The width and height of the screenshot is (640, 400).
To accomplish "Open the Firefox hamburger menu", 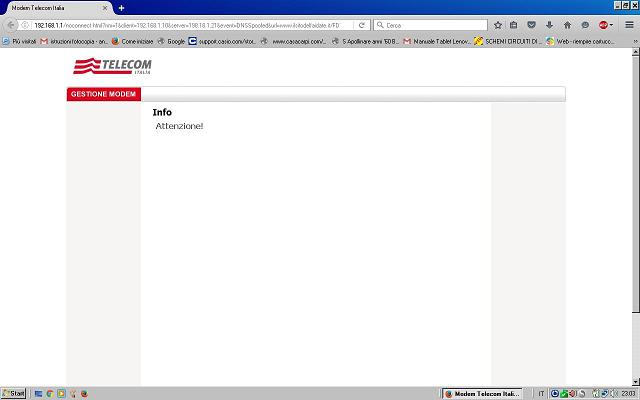I will [x=628, y=25].
